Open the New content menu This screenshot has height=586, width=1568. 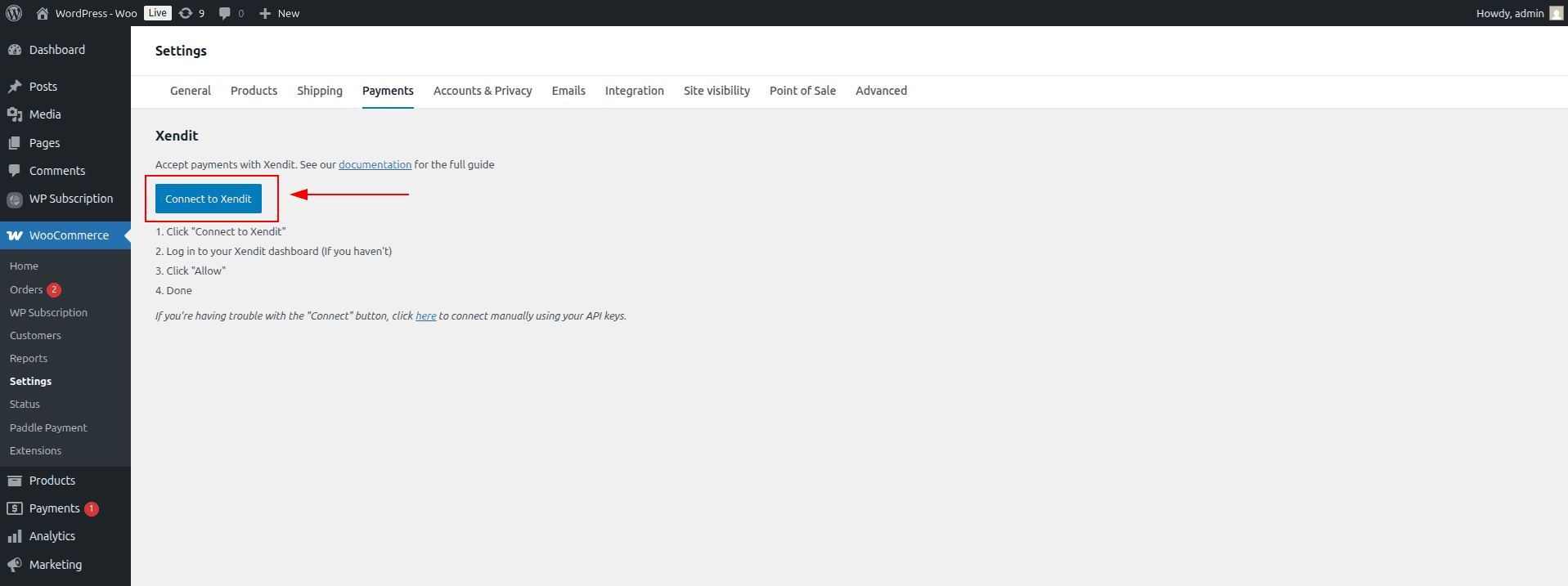click(280, 13)
